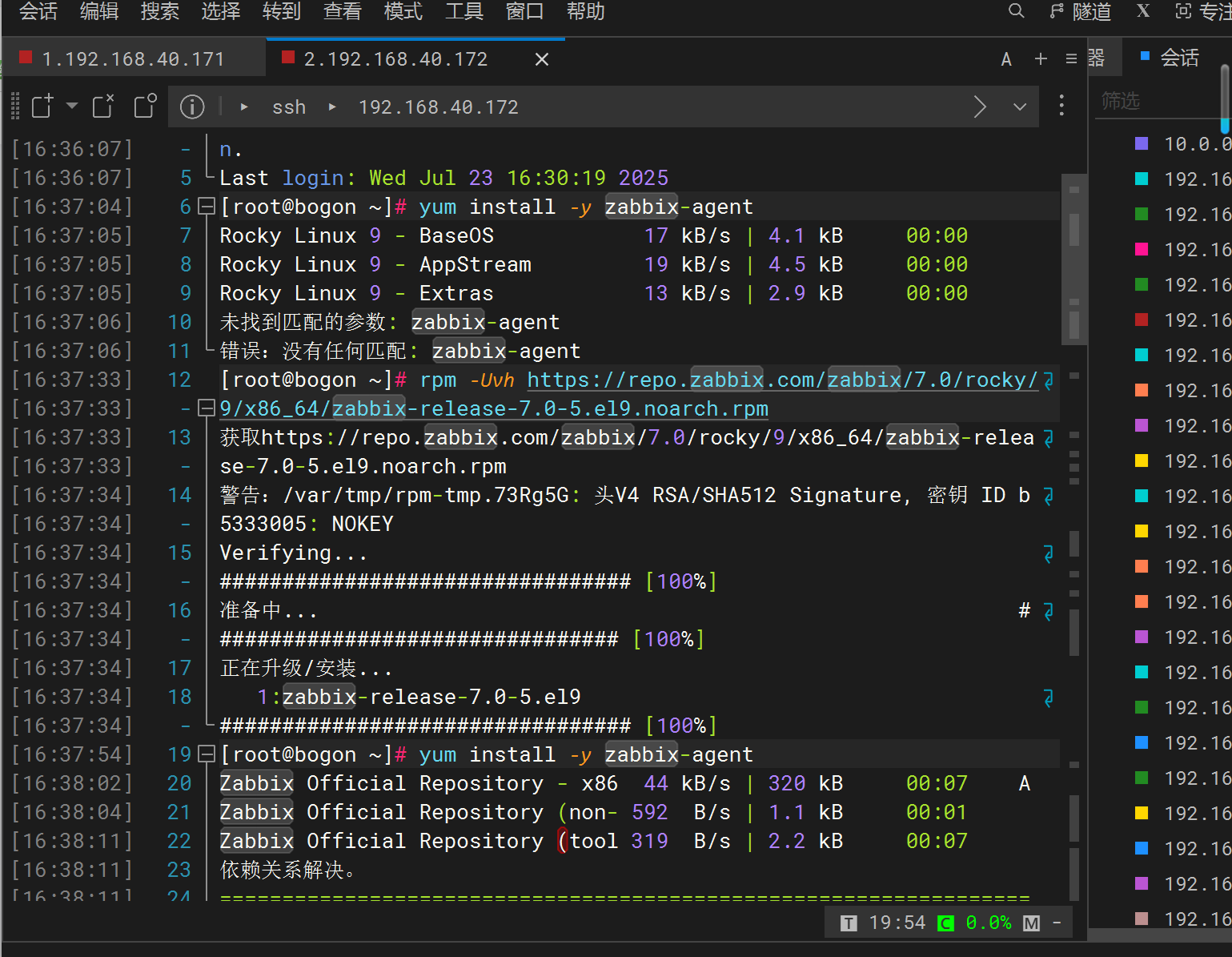Toggle the T indicator in the status bar

coord(849,923)
